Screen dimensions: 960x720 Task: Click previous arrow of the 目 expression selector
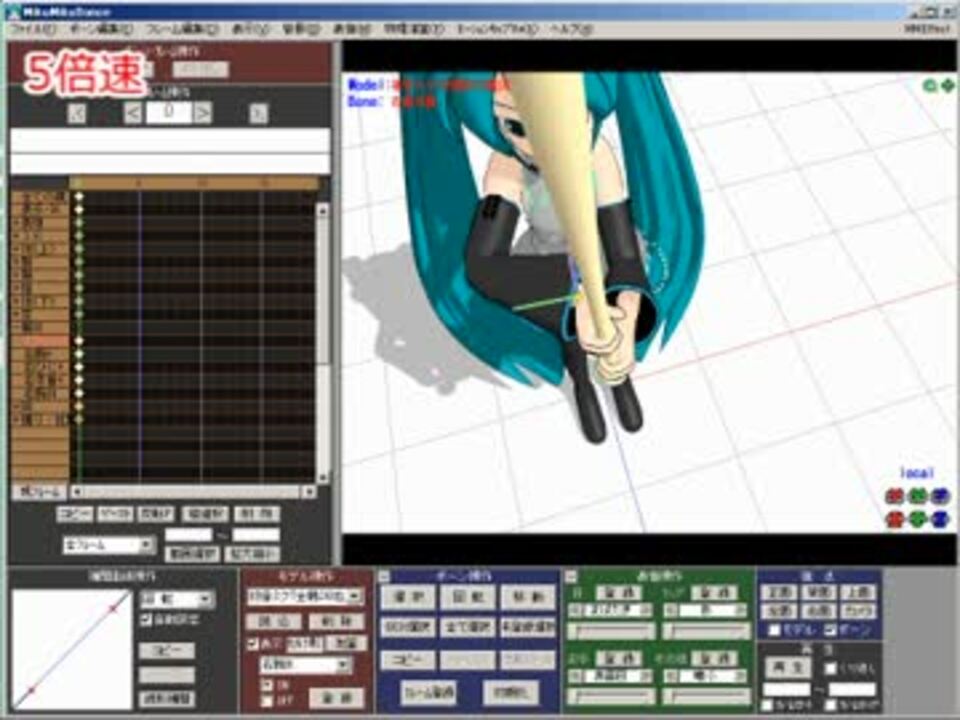(575, 610)
